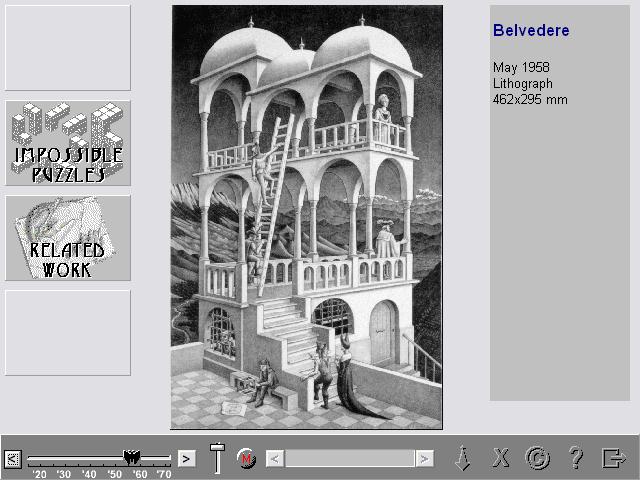Viewport: 640px width, 480px height.
Task: Click the Belvedere title text
Action: (531, 30)
